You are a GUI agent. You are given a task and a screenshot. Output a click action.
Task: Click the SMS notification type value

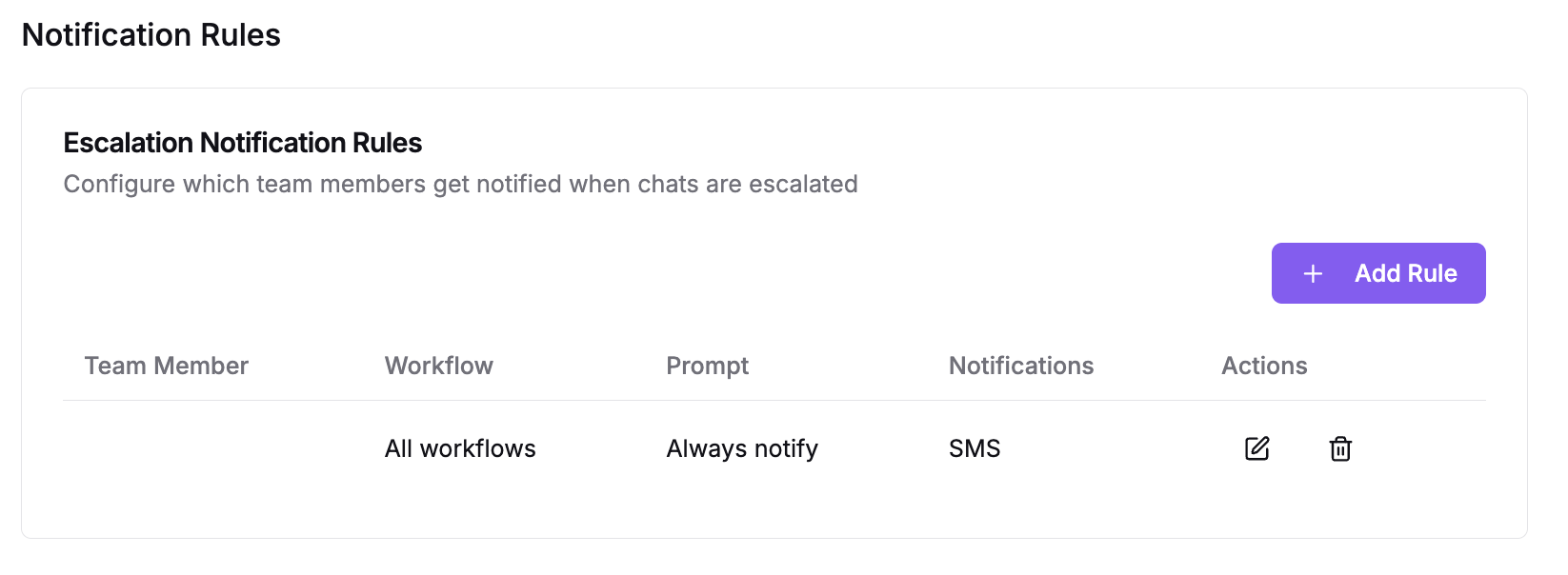point(974,448)
